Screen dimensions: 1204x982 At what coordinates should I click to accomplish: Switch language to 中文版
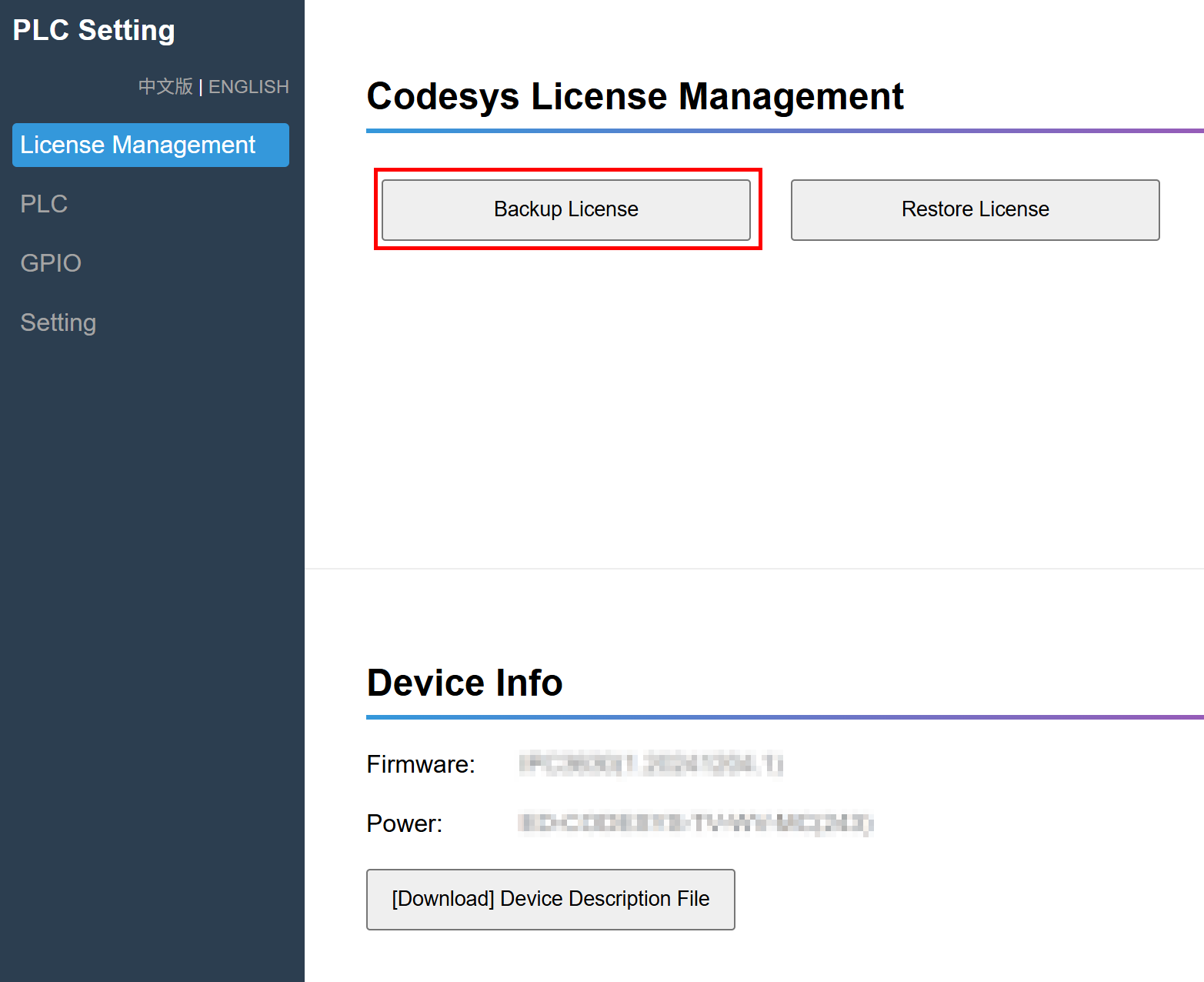point(165,87)
